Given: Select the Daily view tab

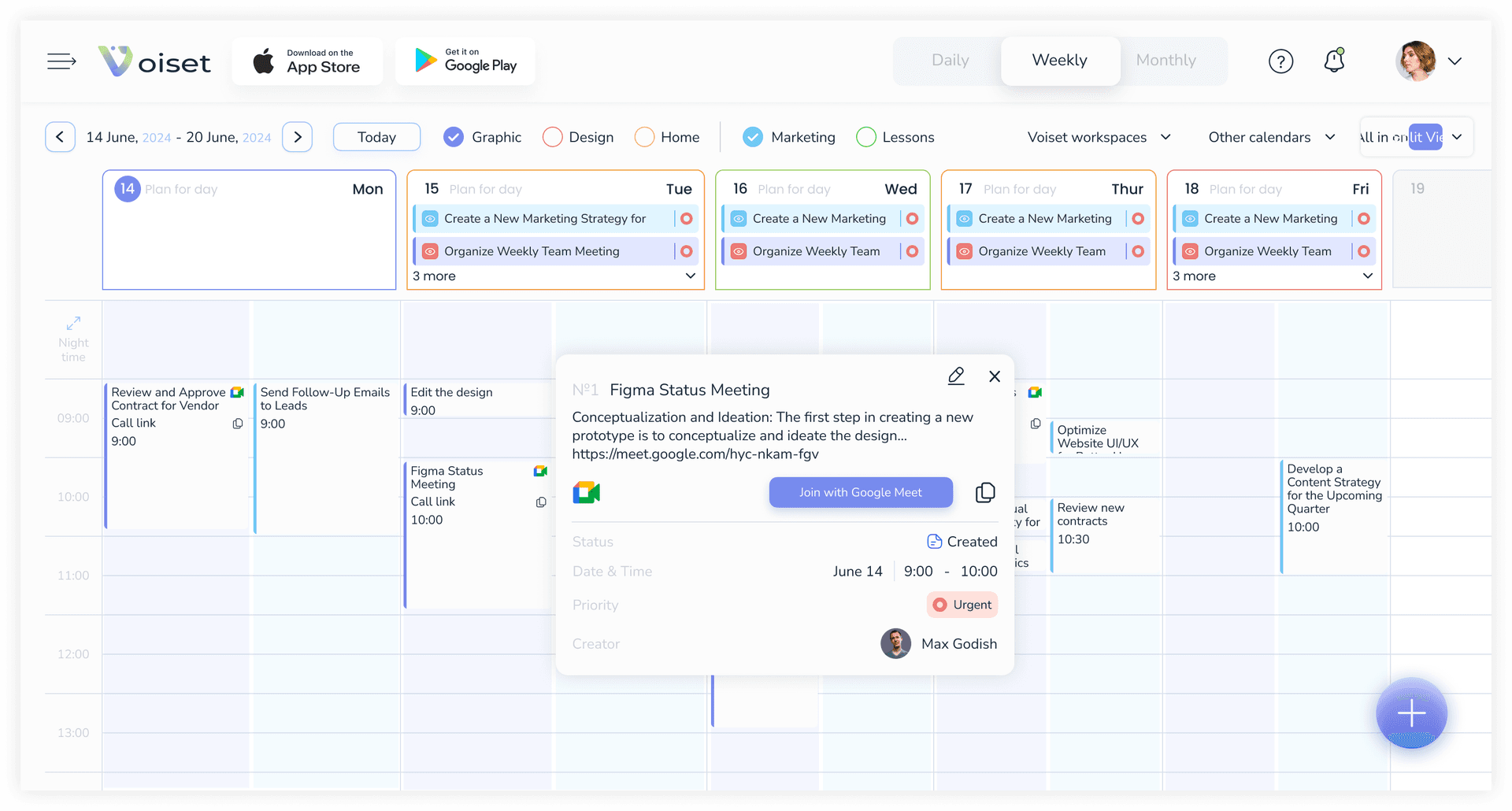Looking at the screenshot, I should coord(950,60).
